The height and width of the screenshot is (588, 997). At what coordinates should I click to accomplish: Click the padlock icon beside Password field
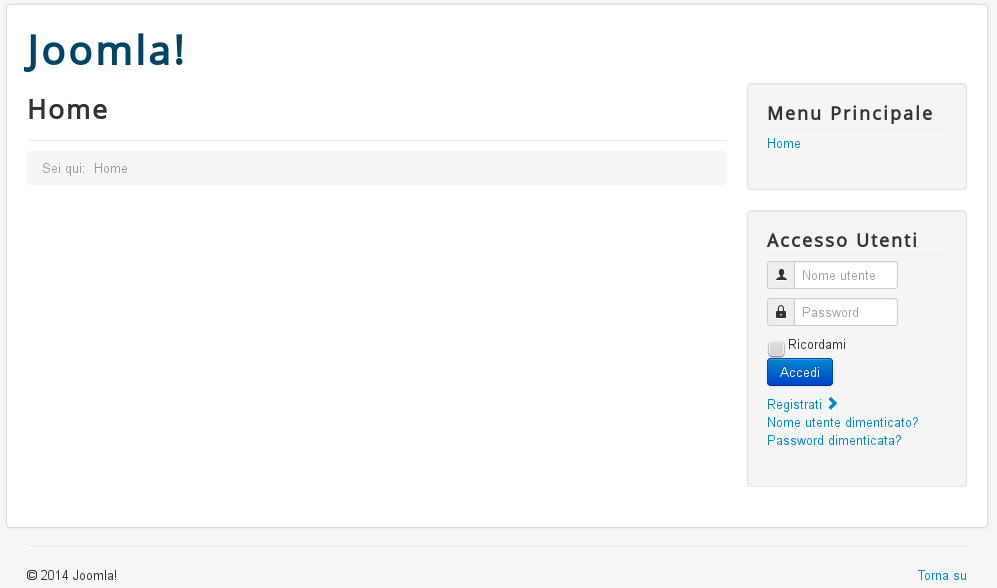781,311
